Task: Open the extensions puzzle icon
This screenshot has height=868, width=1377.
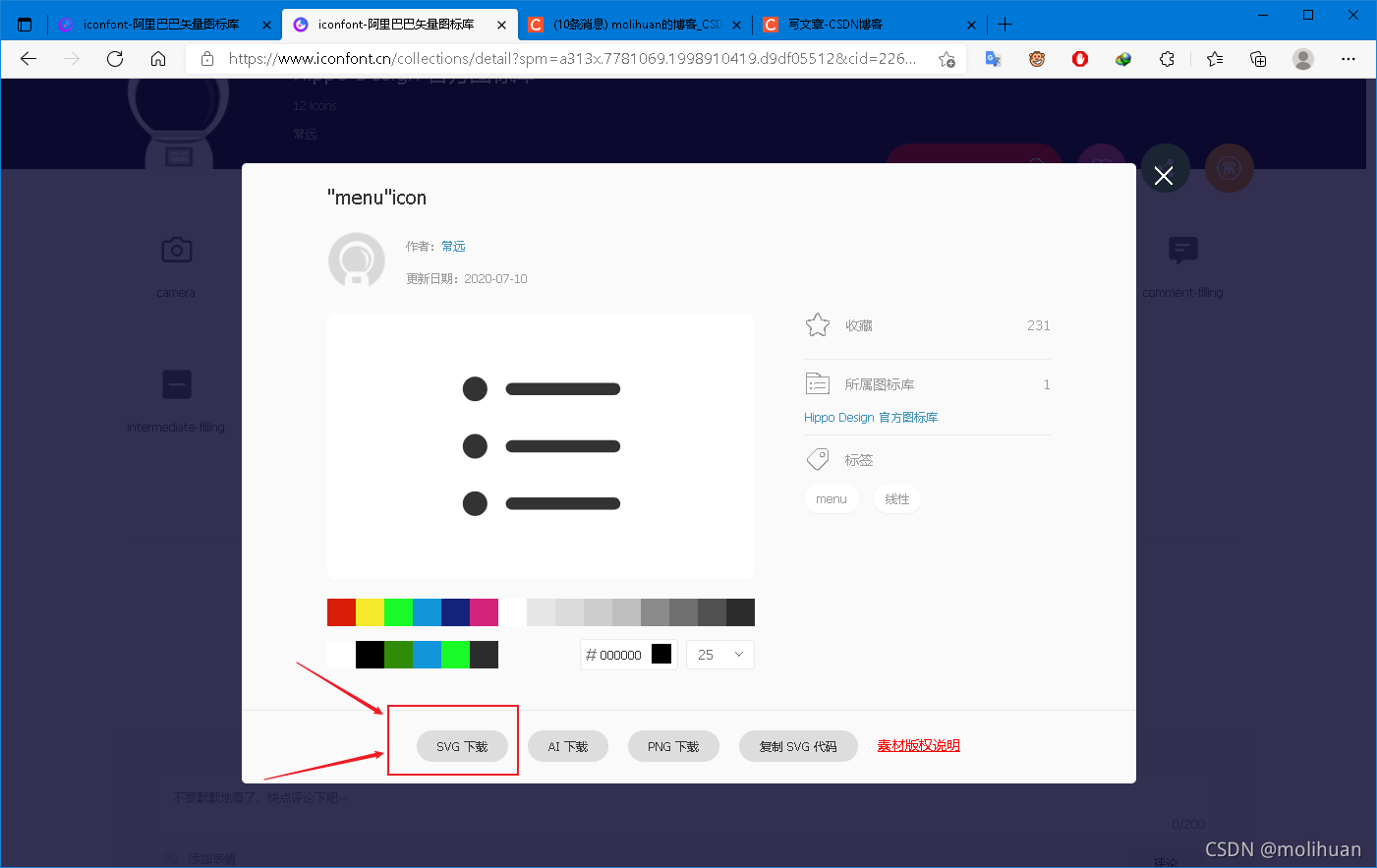Action: (1167, 59)
